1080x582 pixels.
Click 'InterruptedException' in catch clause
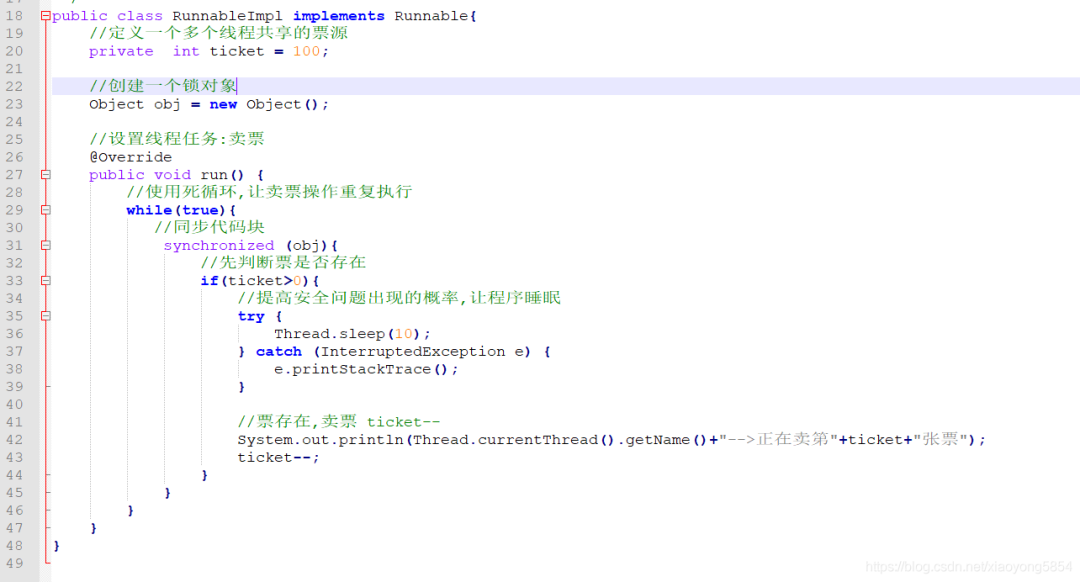[x=413, y=352]
